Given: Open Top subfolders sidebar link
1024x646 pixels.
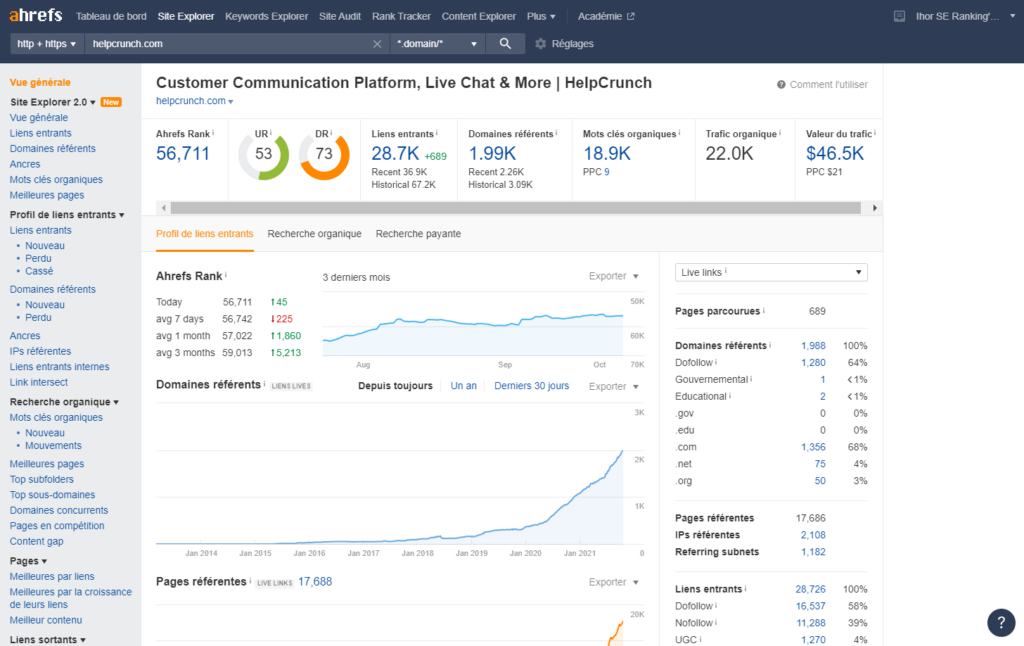Looking at the screenshot, I should click(x=42, y=479).
